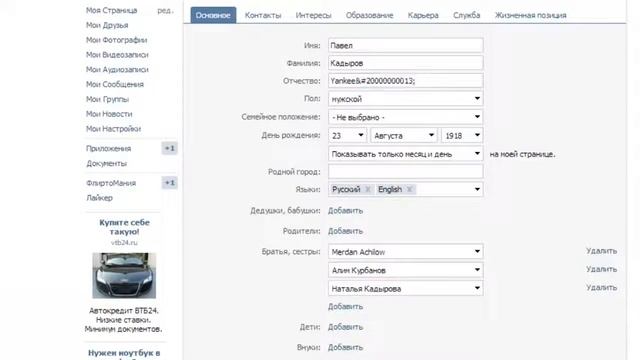640x360 pixels.
Task: Click the ред. edit link
Action: coord(165,11)
